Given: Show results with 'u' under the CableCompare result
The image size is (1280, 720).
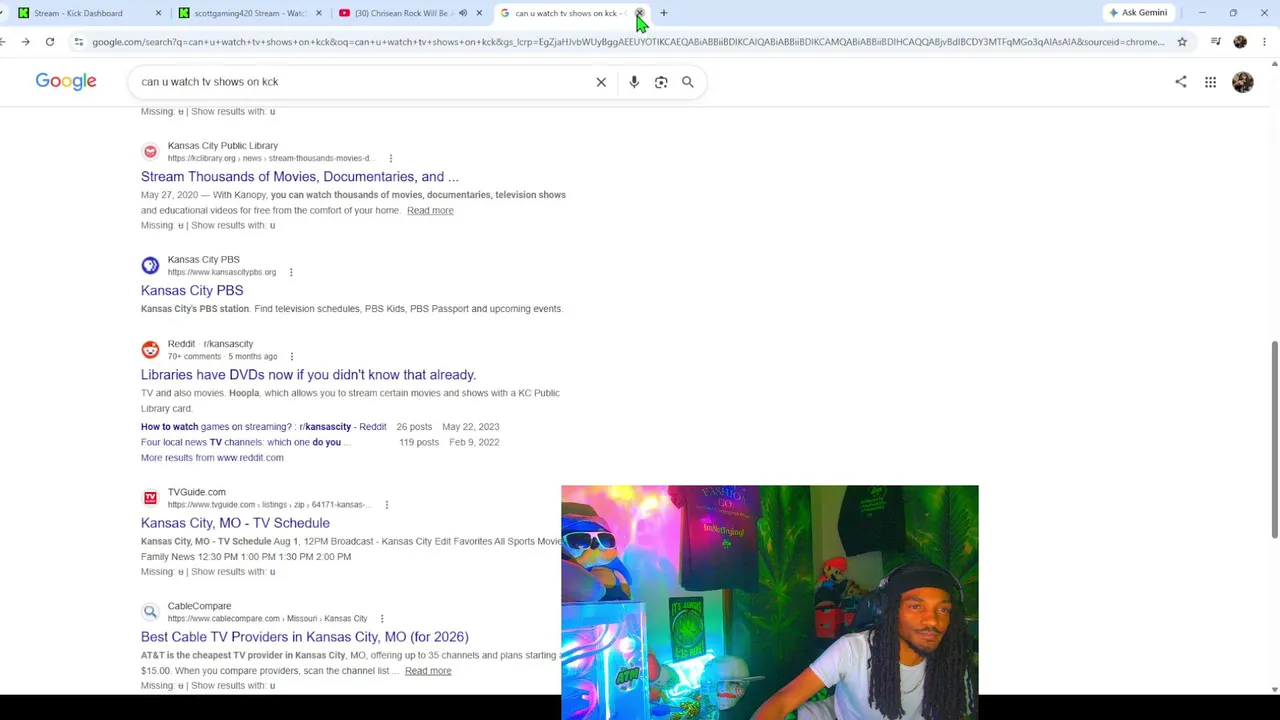Looking at the screenshot, I should 233,686.
